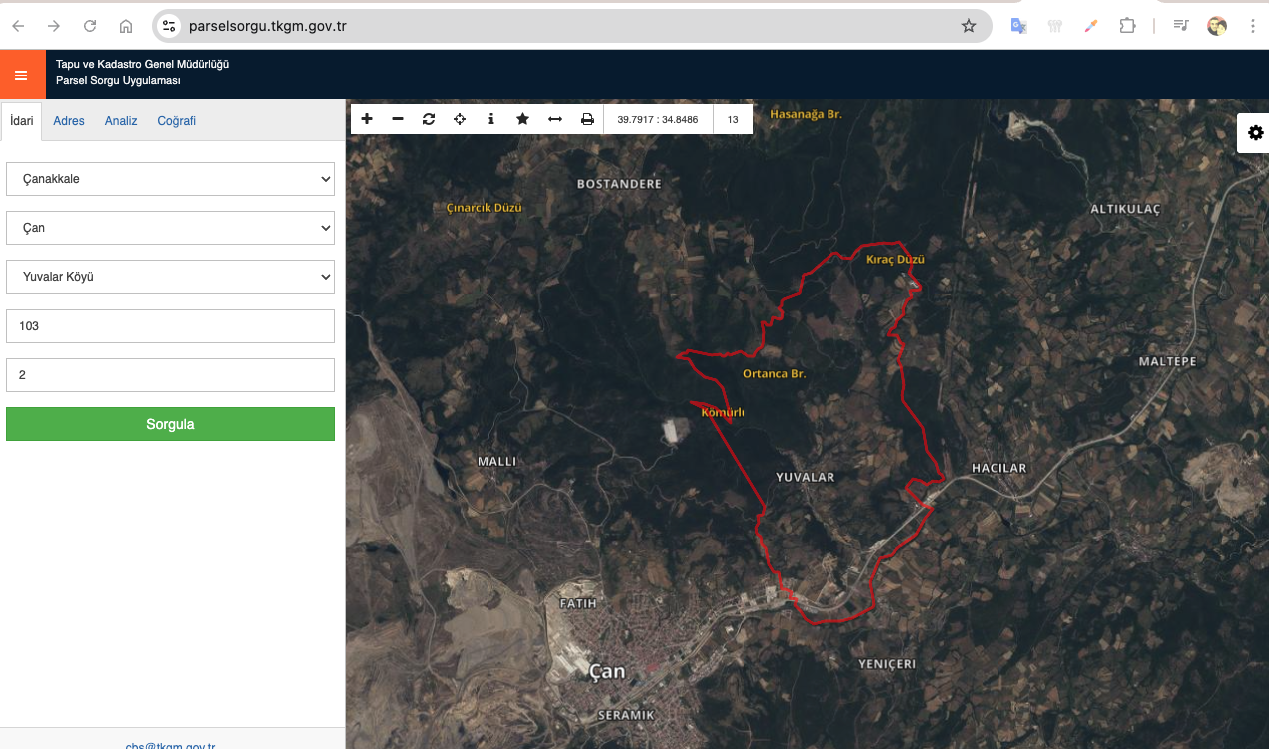The image size is (1269, 749).
Task: Refresh the map using the reload icon
Action: click(429, 119)
